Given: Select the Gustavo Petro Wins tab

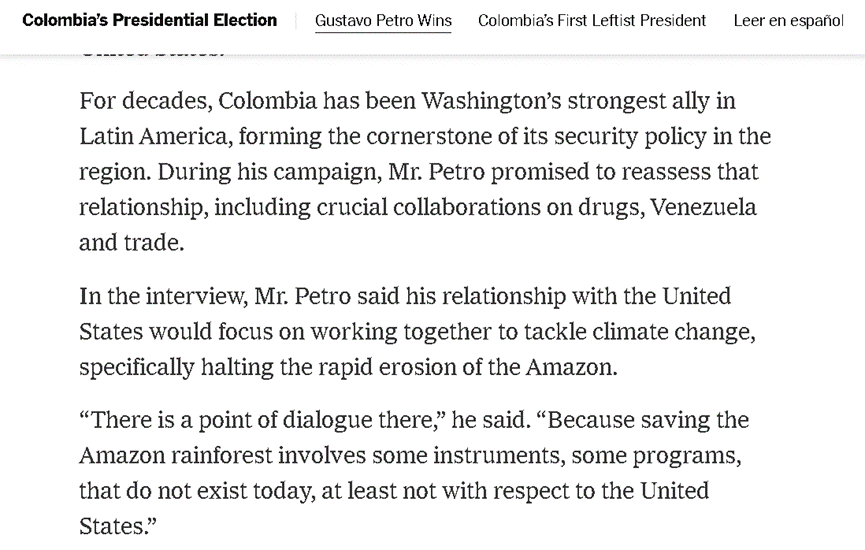Looking at the screenshot, I should pyautogui.click(x=383, y=20).
